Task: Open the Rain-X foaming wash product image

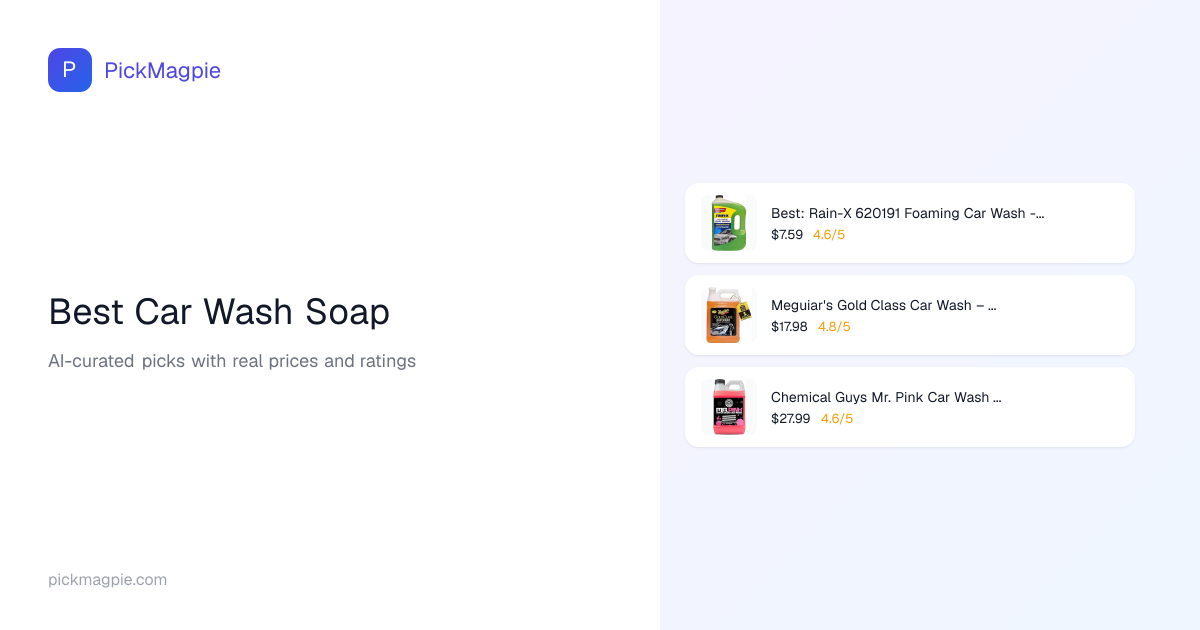Action: 729,223
